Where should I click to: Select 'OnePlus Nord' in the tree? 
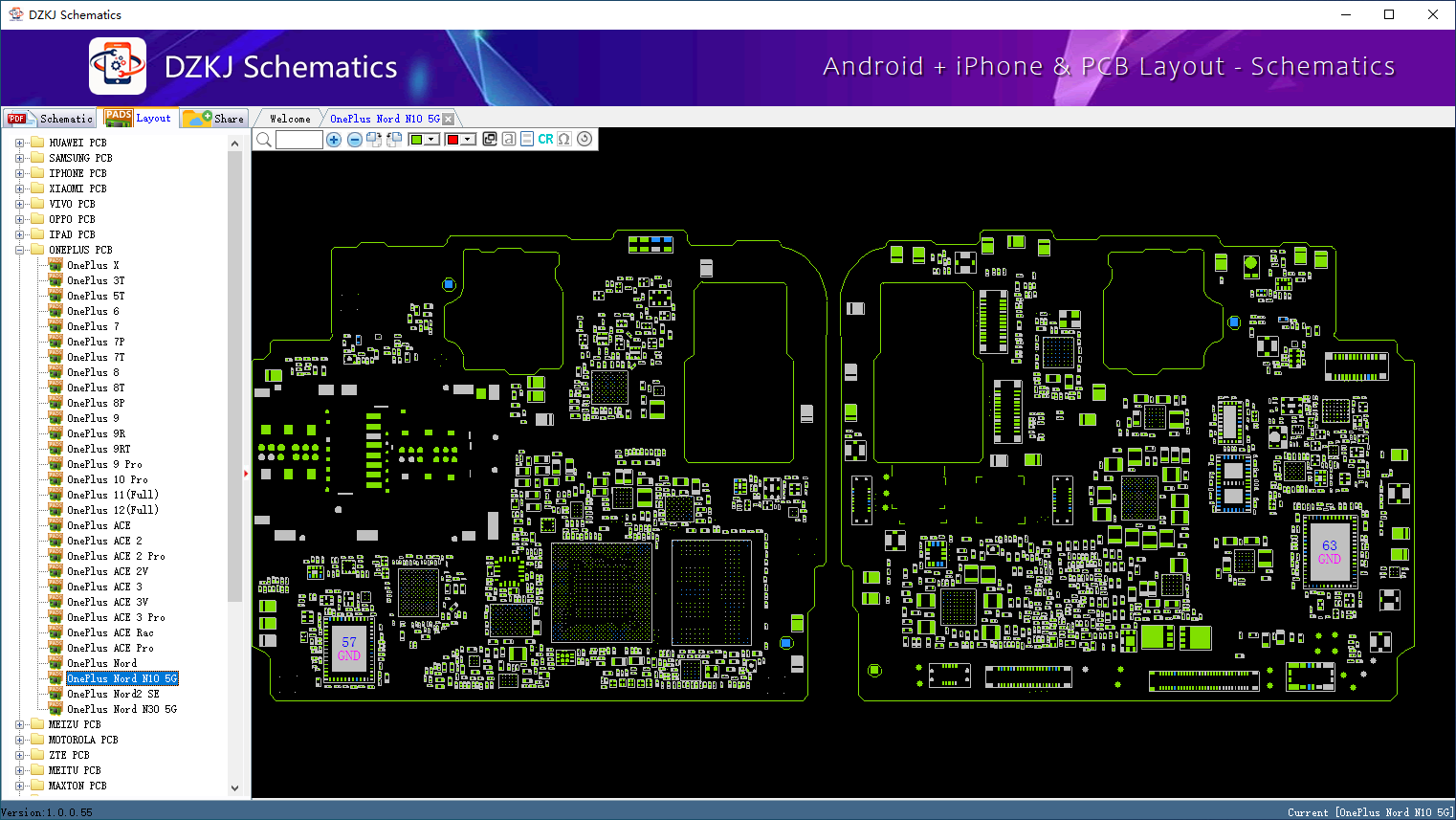tap(101, 663)
